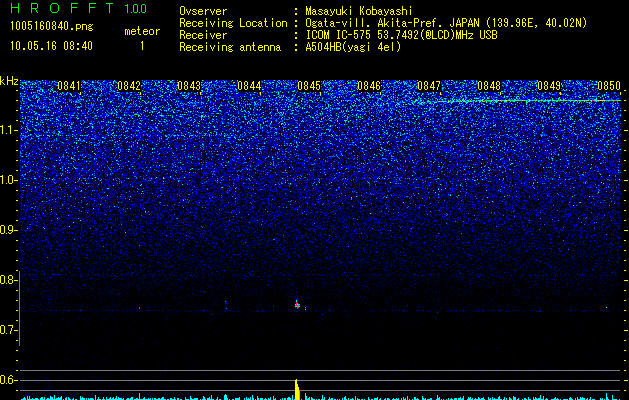Click the 0846 time marker

click(369, 86)
